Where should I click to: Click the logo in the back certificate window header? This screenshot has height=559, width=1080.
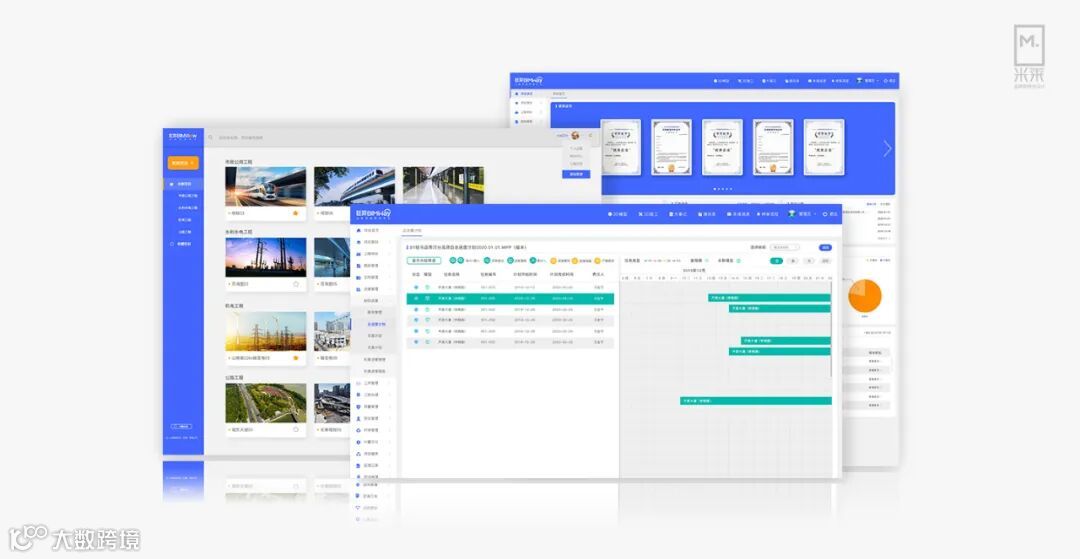point(528,81)
